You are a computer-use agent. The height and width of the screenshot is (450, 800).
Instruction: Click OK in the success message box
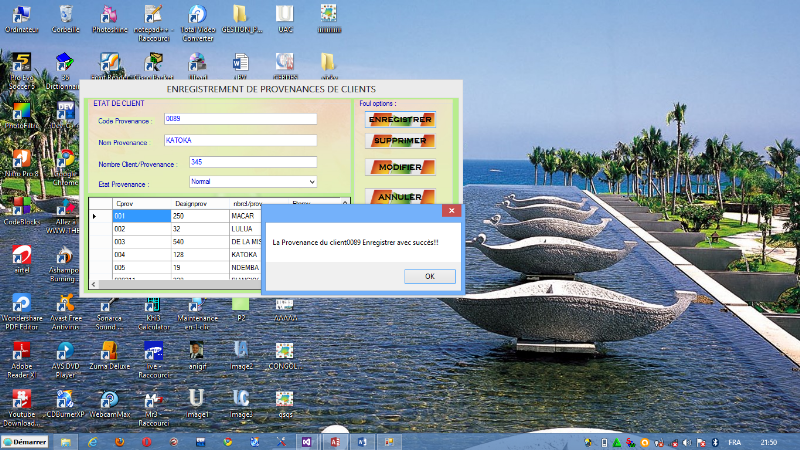click(429, 276)
